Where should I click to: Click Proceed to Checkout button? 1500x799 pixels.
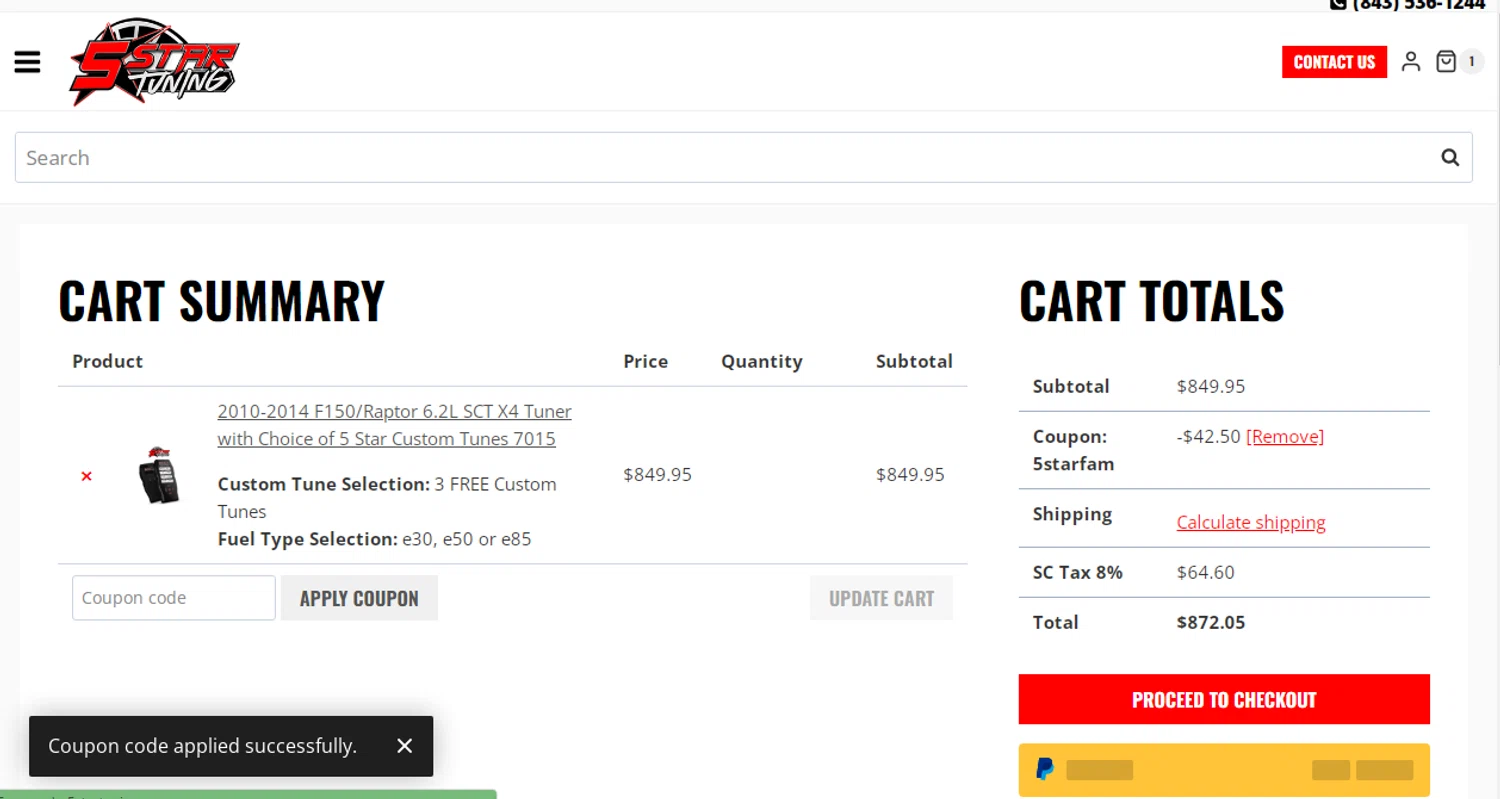1224,699
